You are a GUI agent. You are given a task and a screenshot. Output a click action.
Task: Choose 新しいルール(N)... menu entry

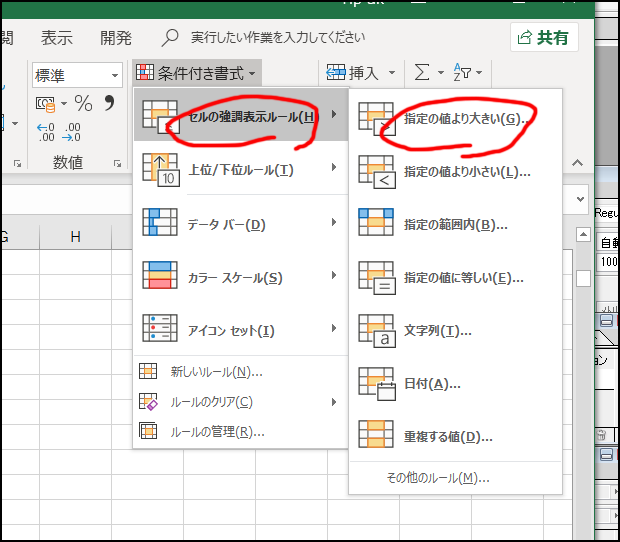pos(240,372)
